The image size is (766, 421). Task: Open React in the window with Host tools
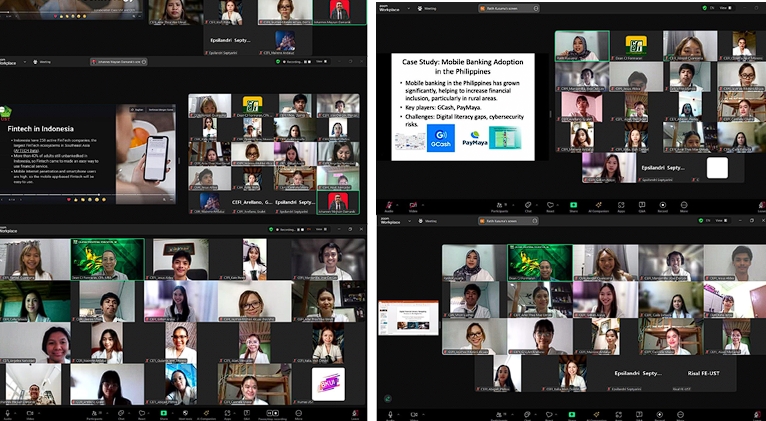[142, 413]
